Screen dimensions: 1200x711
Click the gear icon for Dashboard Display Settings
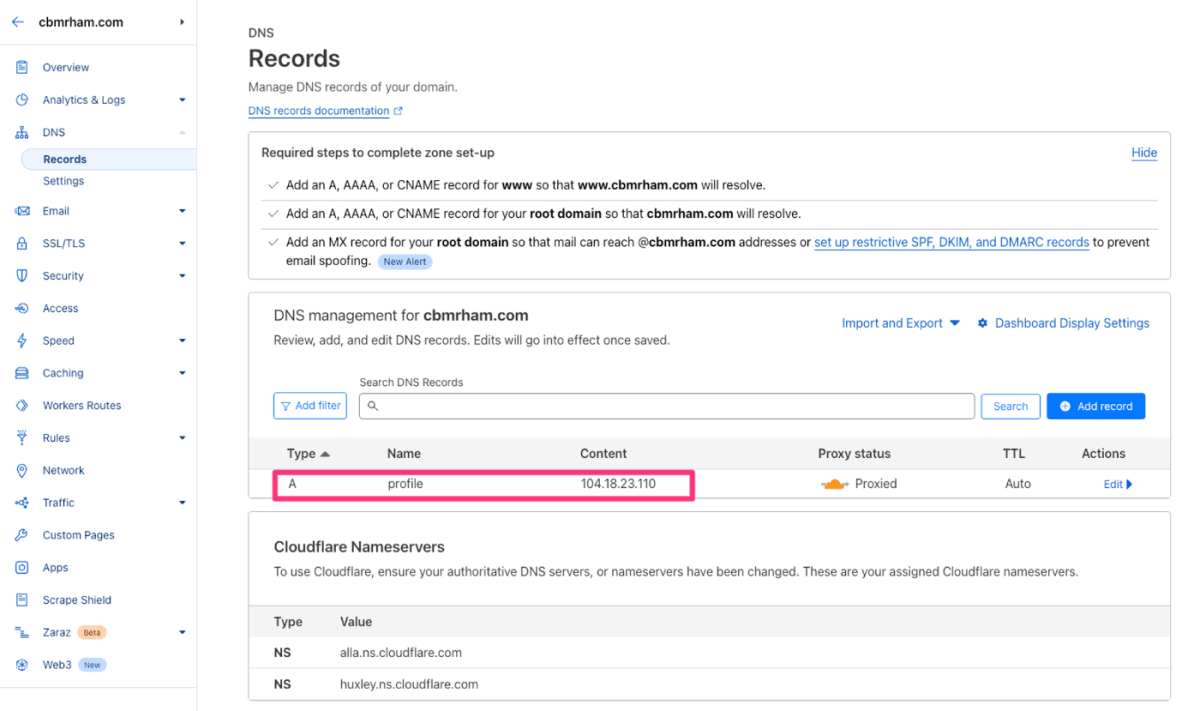point(983,323)
